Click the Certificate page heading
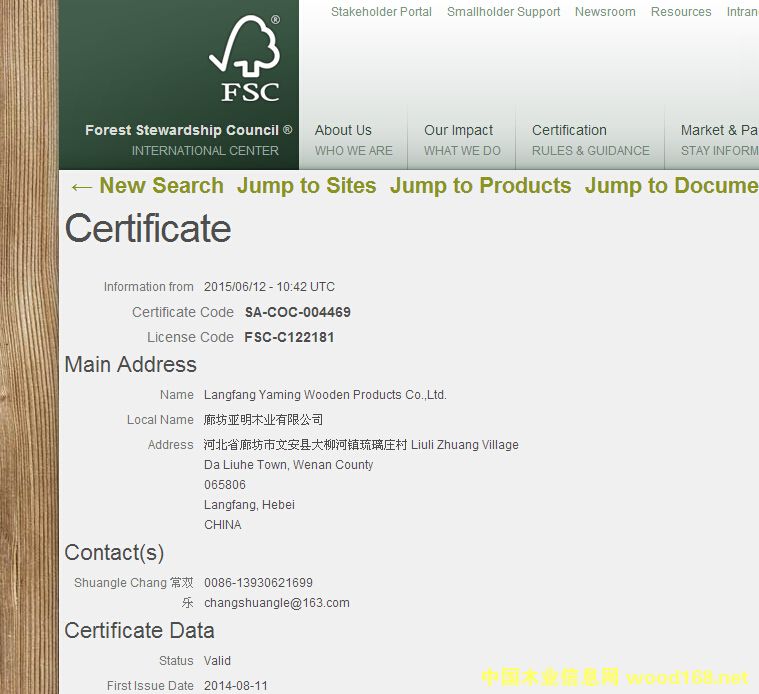759x694 pixels. 148,229
